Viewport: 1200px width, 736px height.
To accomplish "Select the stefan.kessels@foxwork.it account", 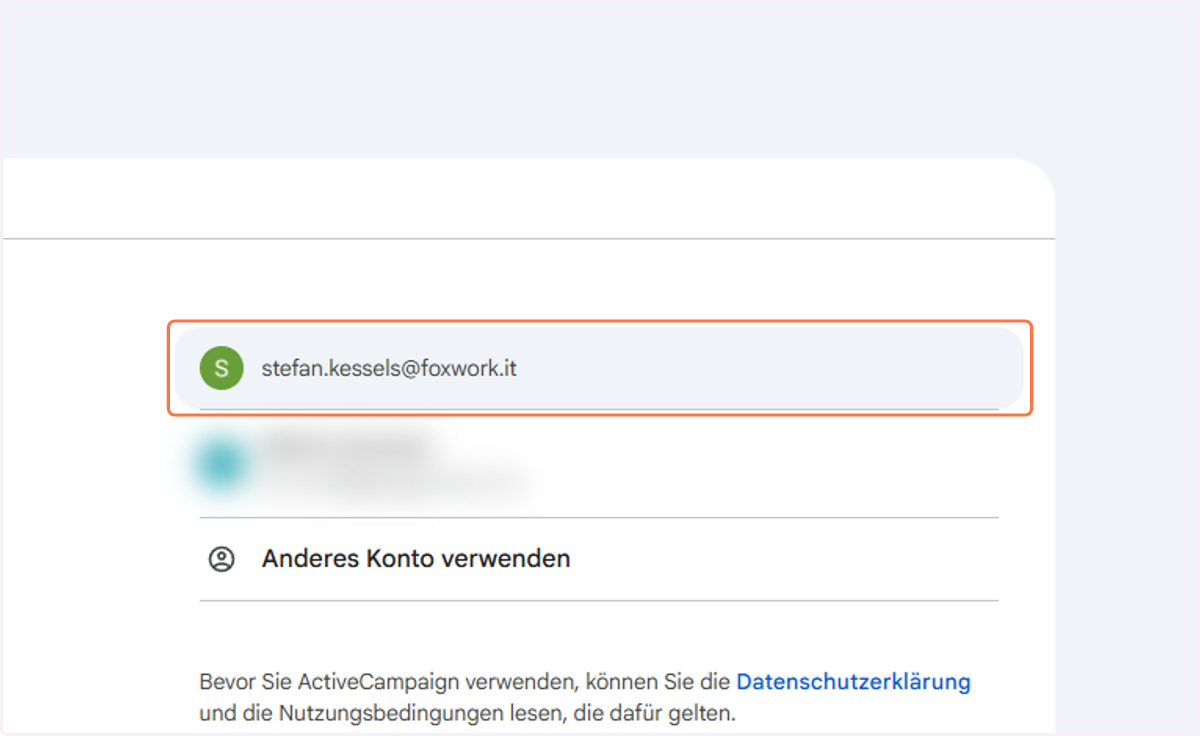I will 599,368.
